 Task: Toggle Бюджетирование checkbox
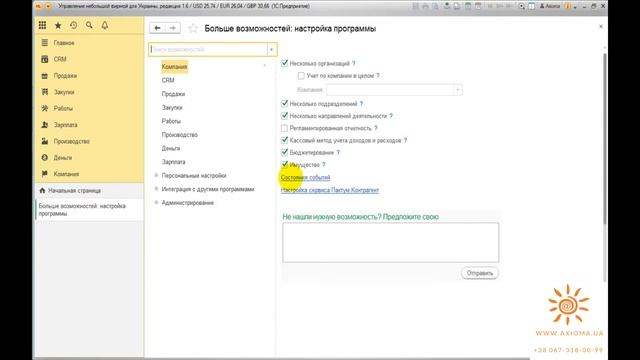pos(284,152)
